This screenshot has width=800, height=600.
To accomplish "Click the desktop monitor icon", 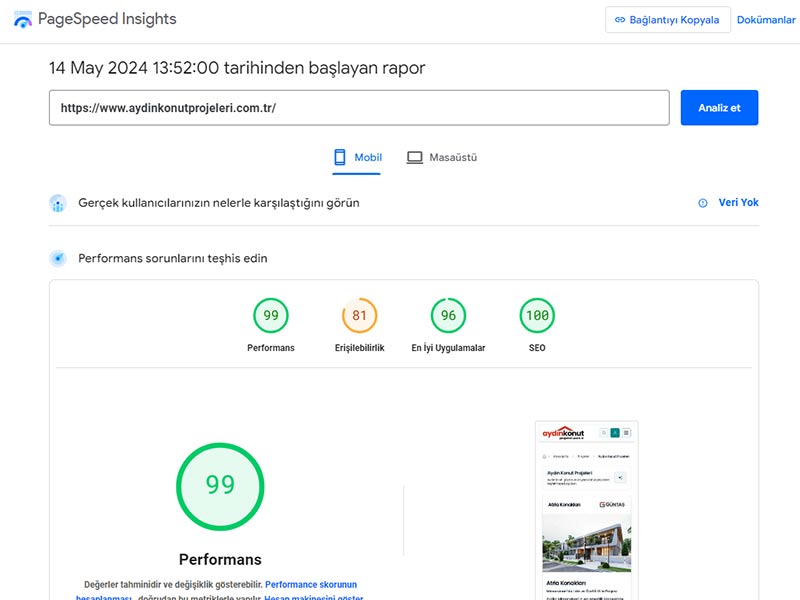I will pos(414,158).
